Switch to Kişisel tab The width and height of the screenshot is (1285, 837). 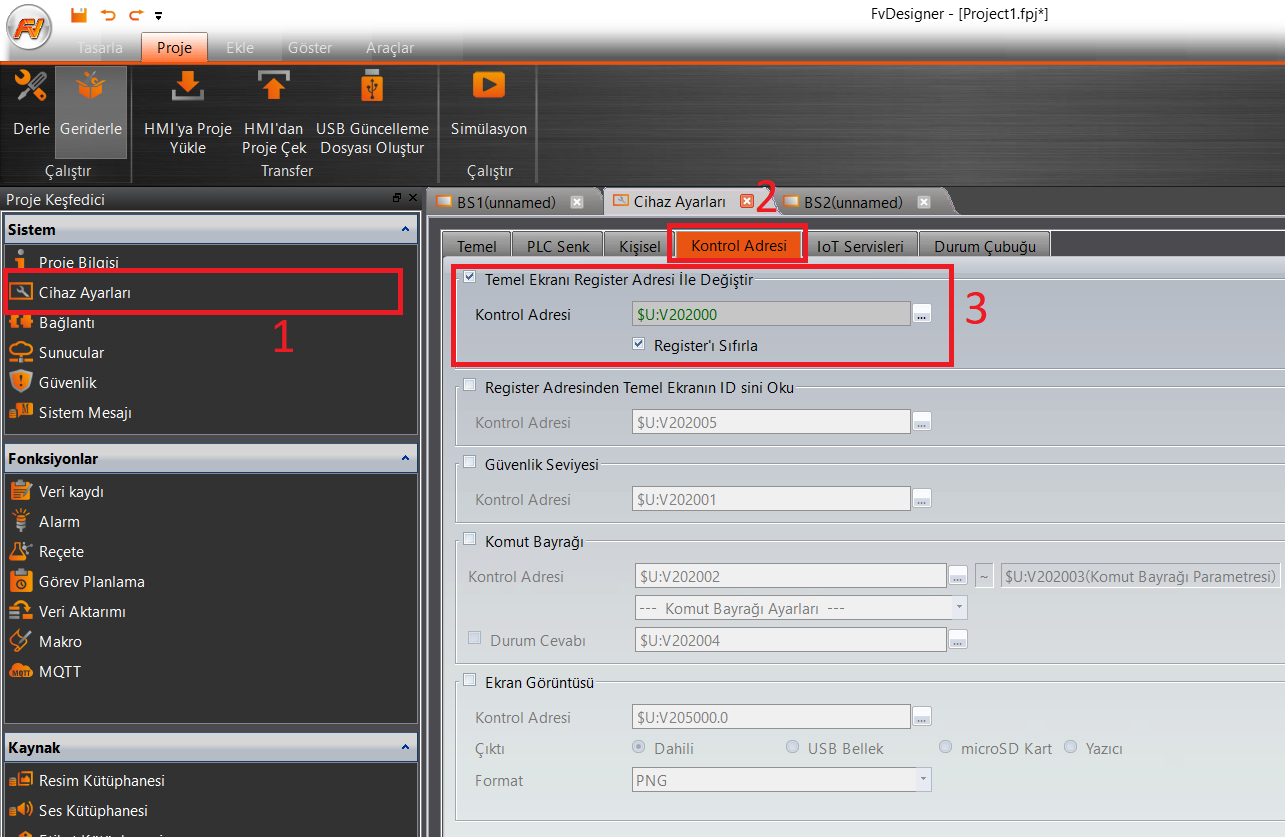(x=639, y=246)
